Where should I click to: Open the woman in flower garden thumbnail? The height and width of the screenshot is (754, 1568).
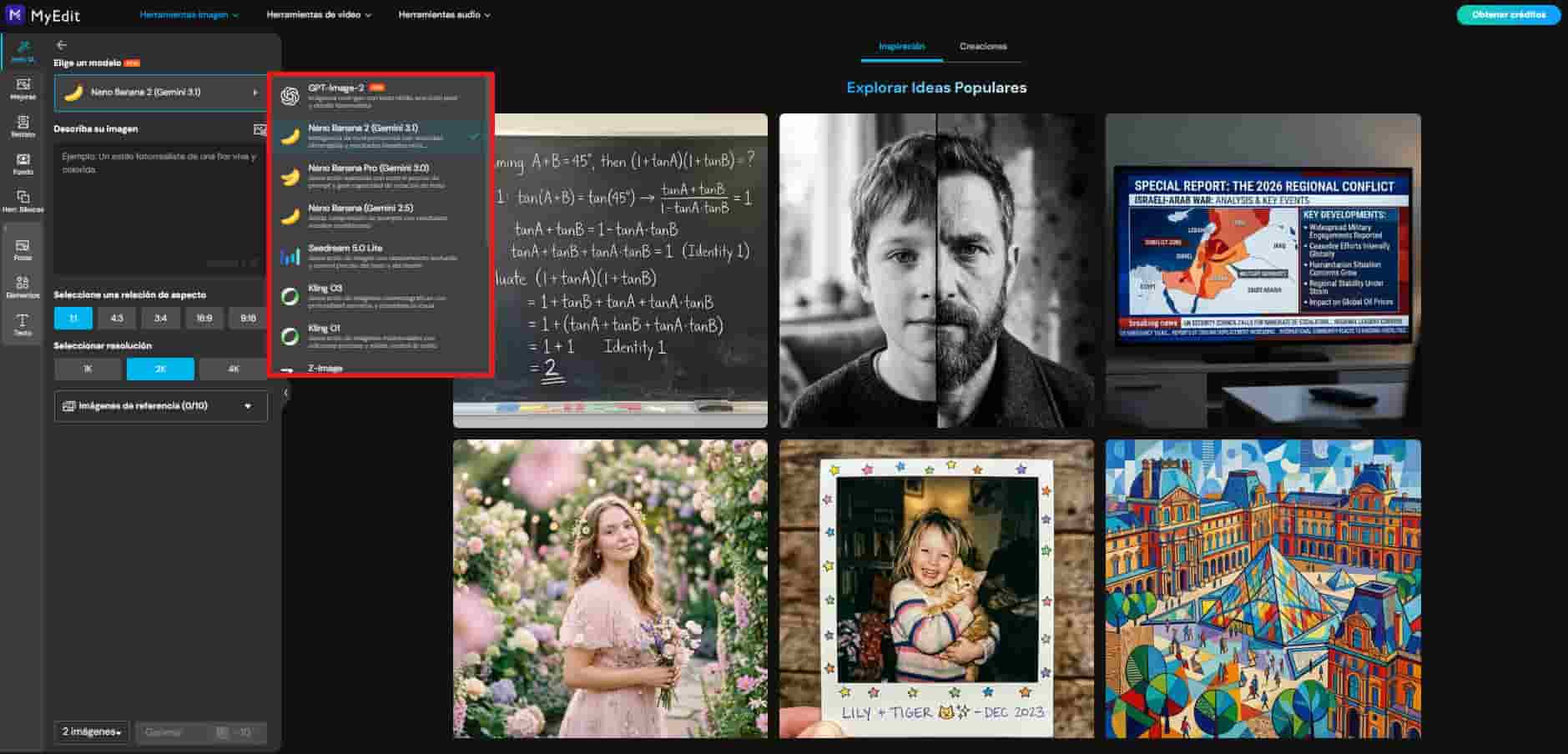click(x=610, y=589)
